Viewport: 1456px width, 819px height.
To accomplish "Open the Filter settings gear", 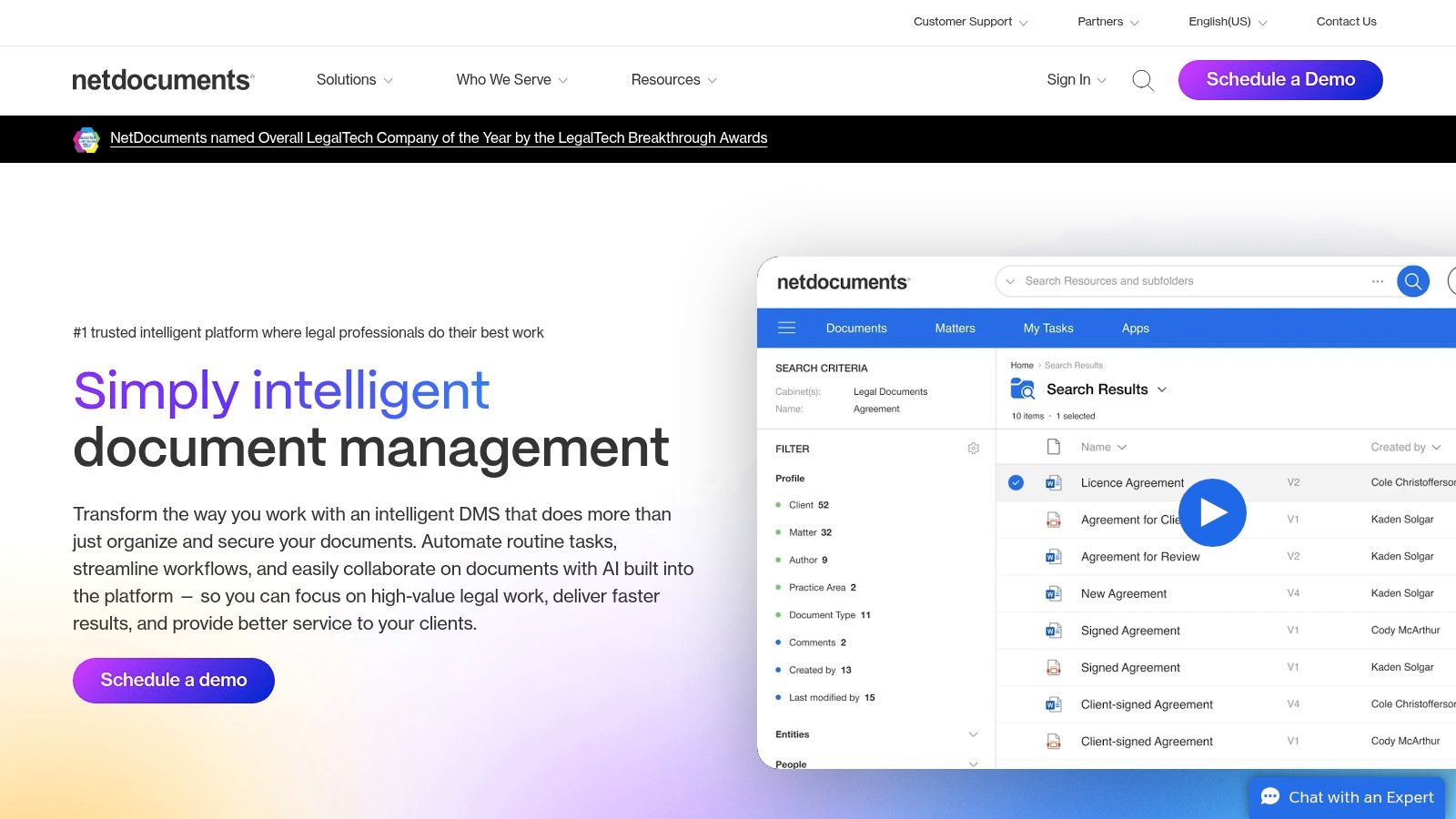I will tap(974, 448).
